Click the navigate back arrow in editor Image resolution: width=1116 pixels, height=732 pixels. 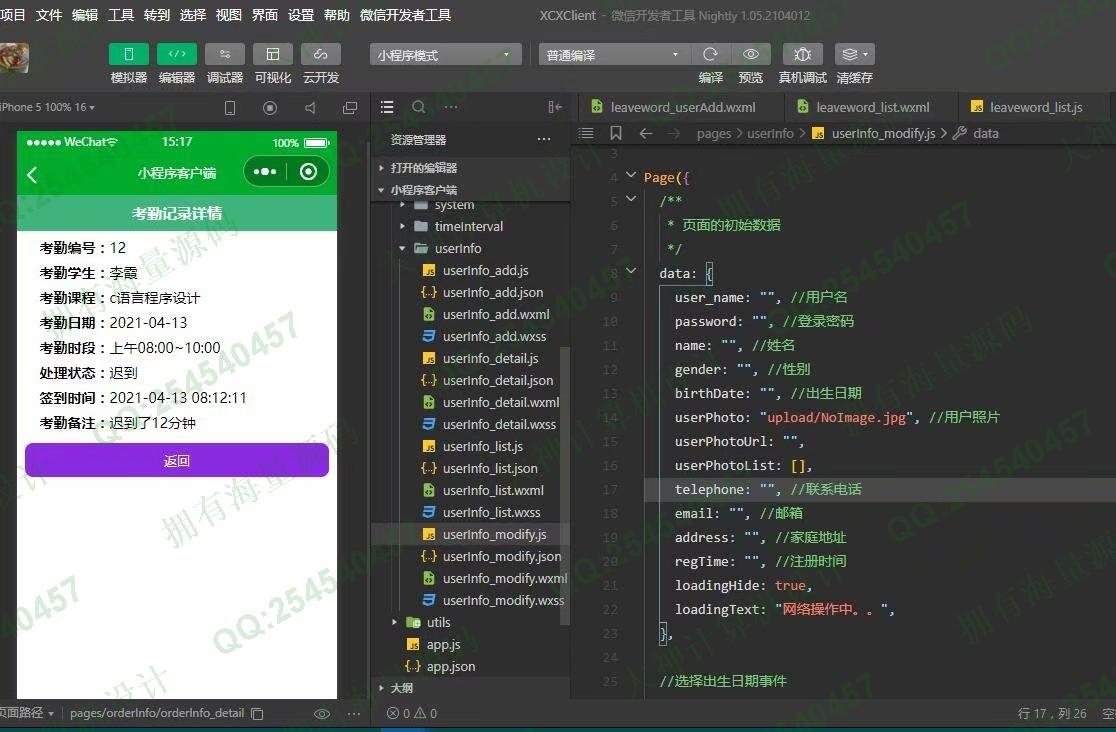(646, 133)
